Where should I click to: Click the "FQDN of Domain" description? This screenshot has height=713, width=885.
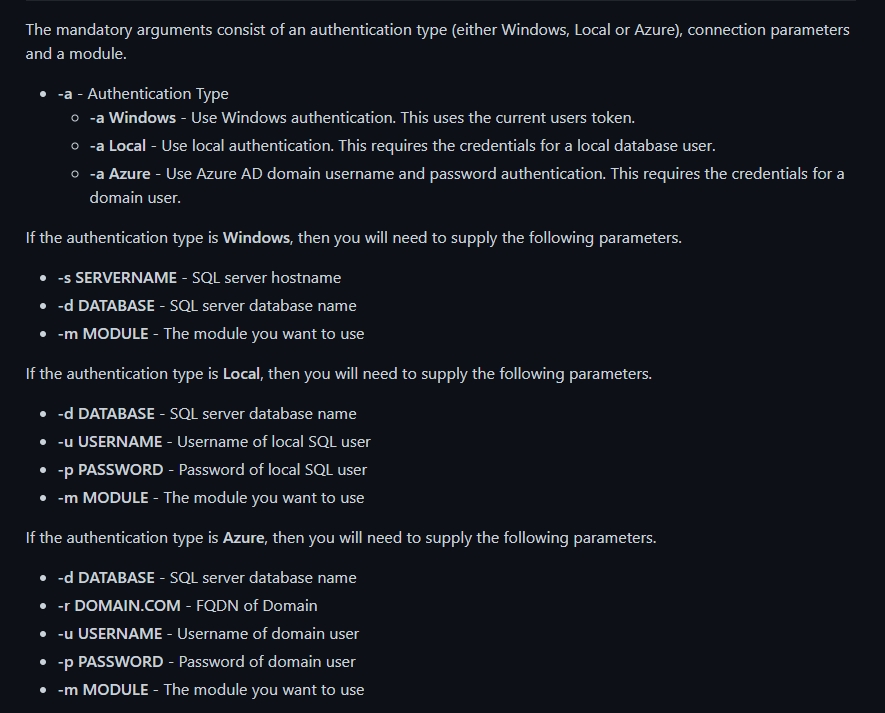tap(256, 605)
